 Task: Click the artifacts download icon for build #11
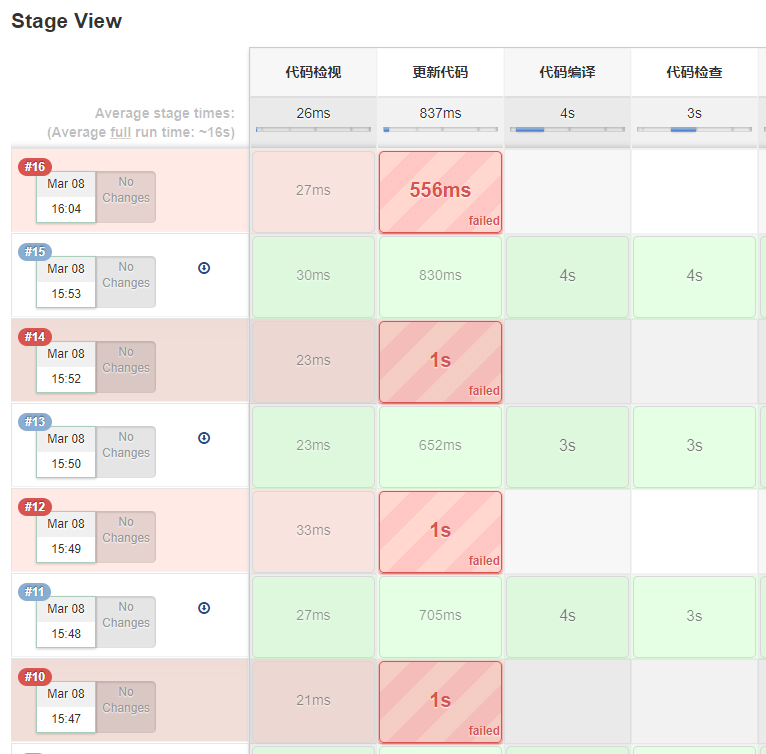pyautogui.click(x=204, y=608)
